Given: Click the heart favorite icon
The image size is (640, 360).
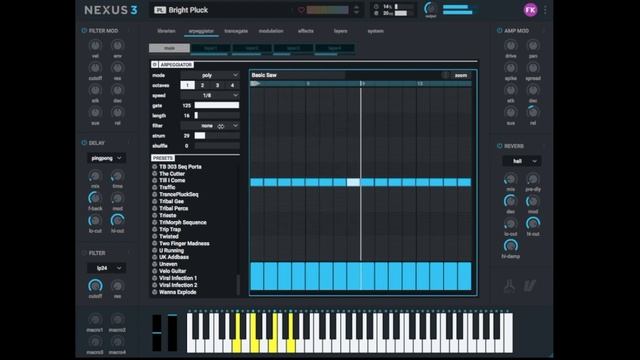Looking at the screenshot, I should point(301,10).
